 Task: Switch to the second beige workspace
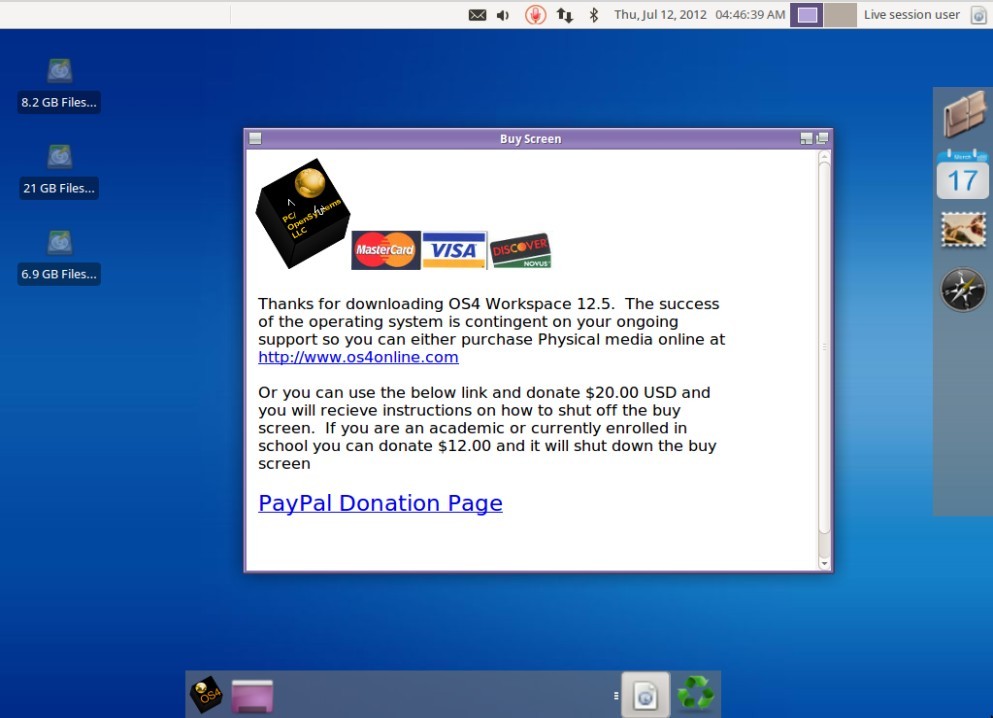840,15
